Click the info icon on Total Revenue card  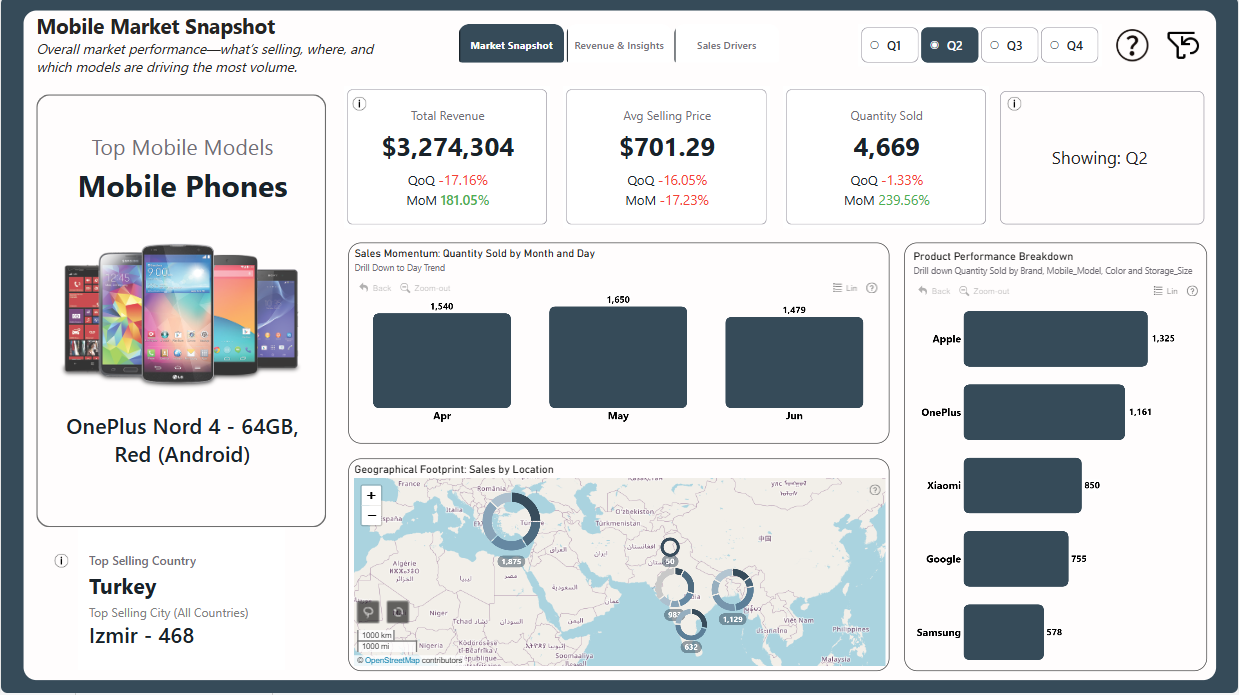click(x=360, y=104)
